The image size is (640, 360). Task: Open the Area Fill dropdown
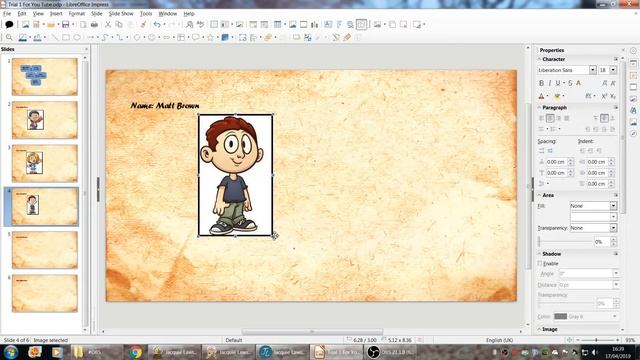click(x=593, y=206)
